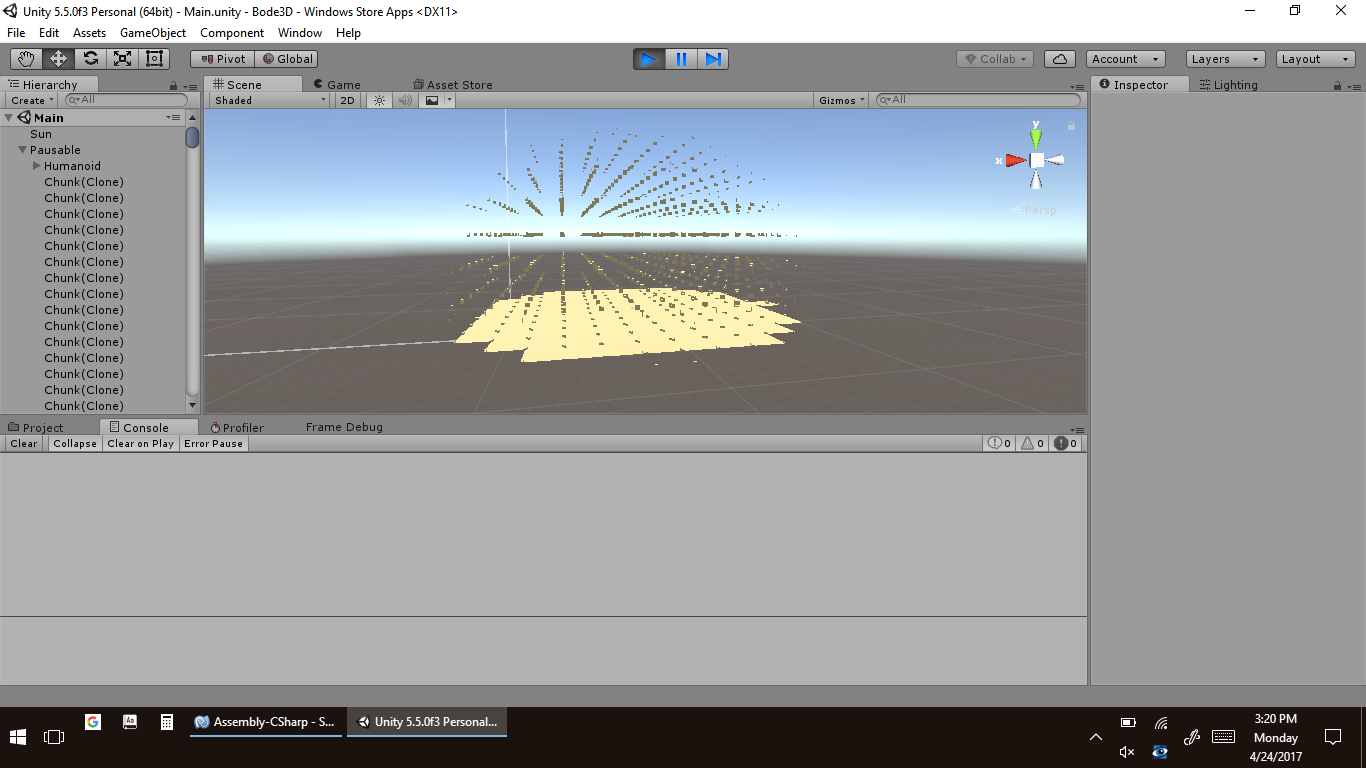Toggle scene lighting sun icon
The image size is (1366, 768).
(x=379, y=100)
